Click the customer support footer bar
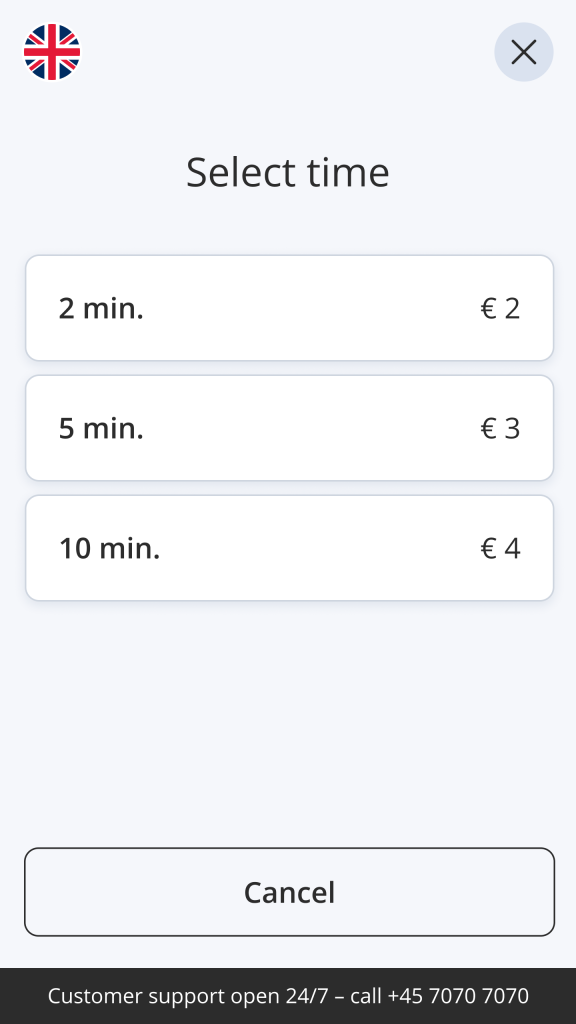This screenshot has height=1024, width=576. [x=288, y=996]
